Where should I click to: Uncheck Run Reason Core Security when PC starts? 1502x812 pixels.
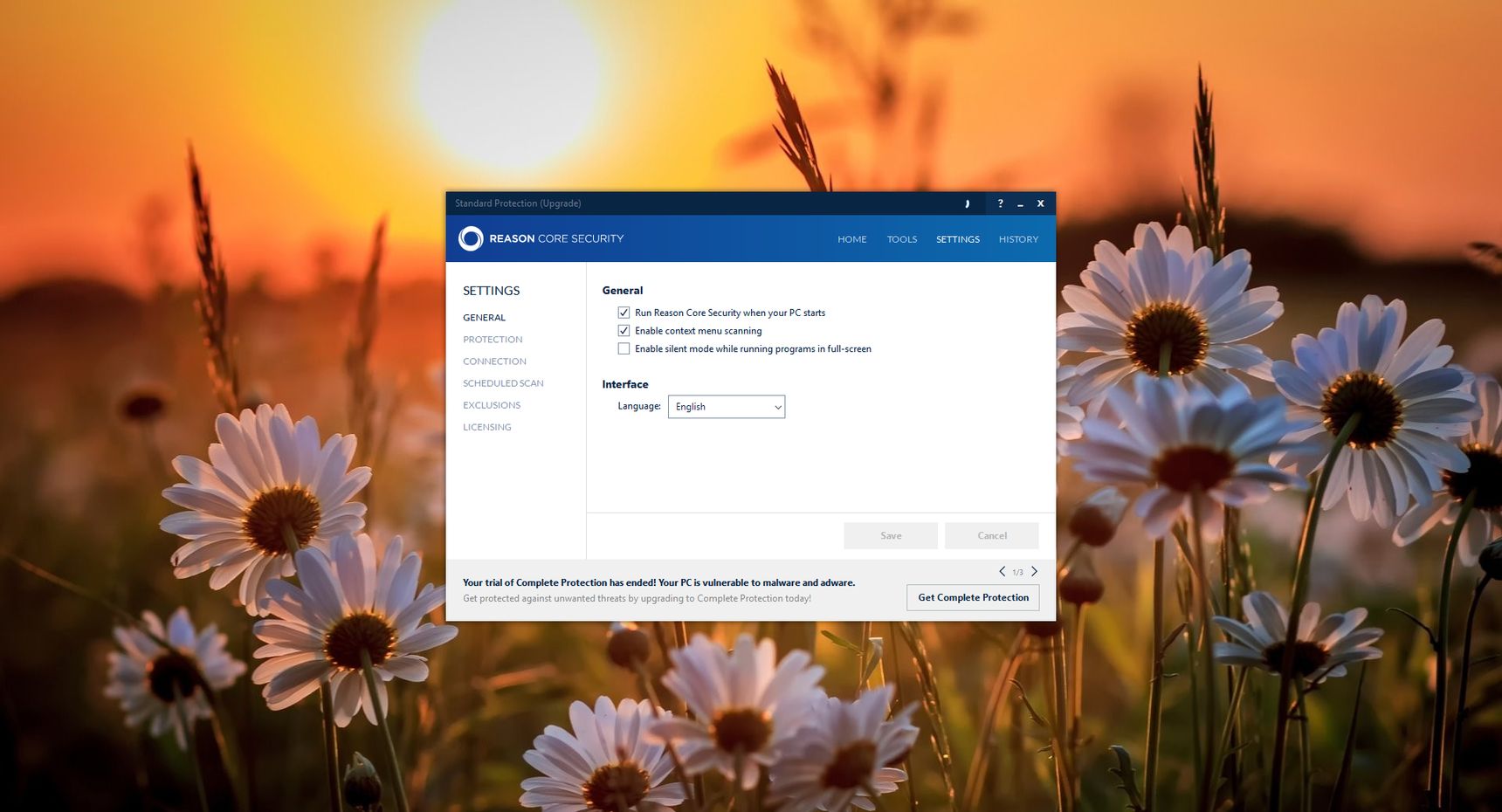pos(624,313)
